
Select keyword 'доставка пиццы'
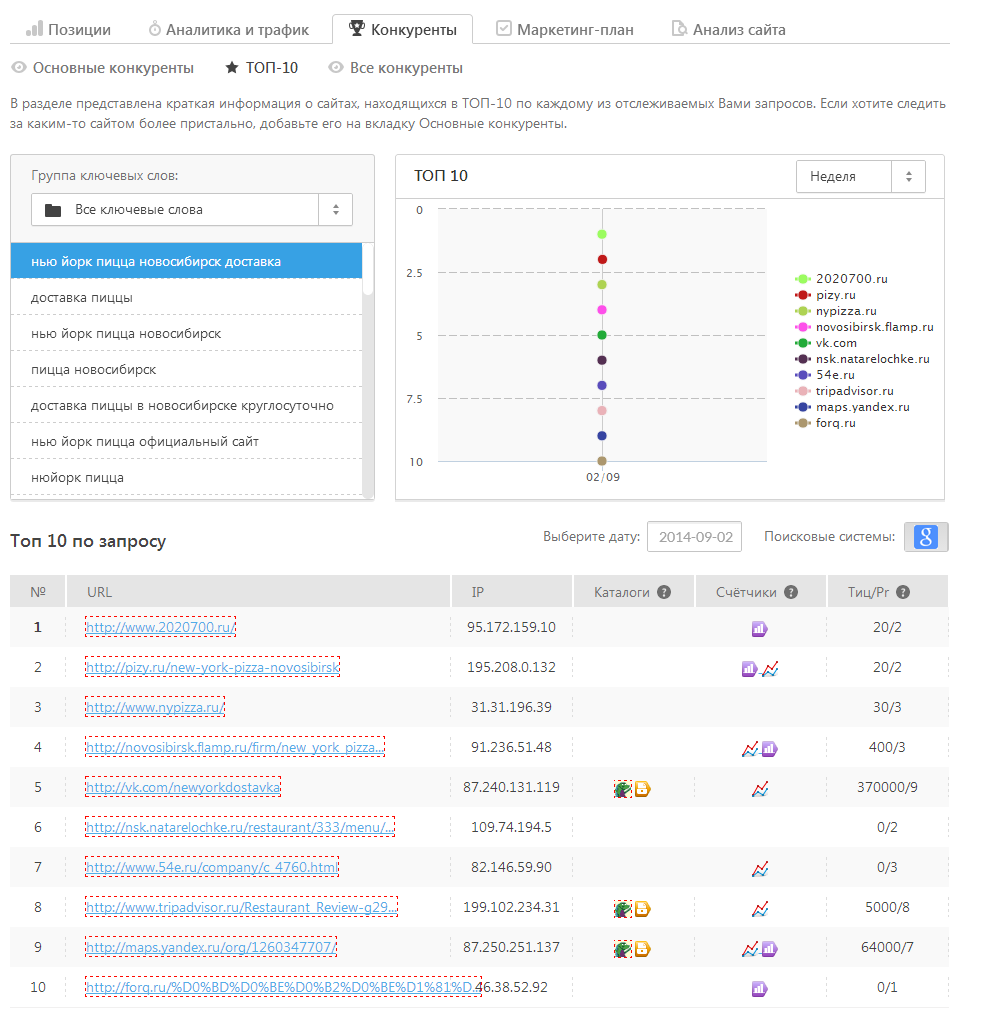click(187, 297)
